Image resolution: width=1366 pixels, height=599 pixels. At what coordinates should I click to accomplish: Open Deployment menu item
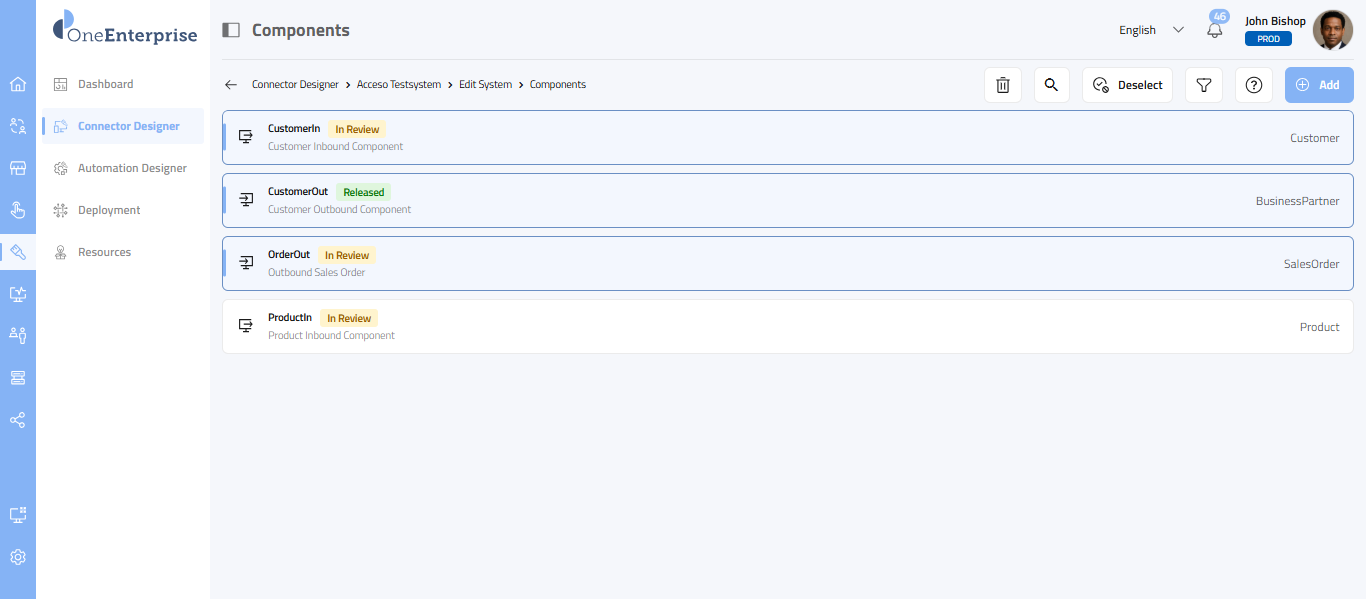point(109,210)
